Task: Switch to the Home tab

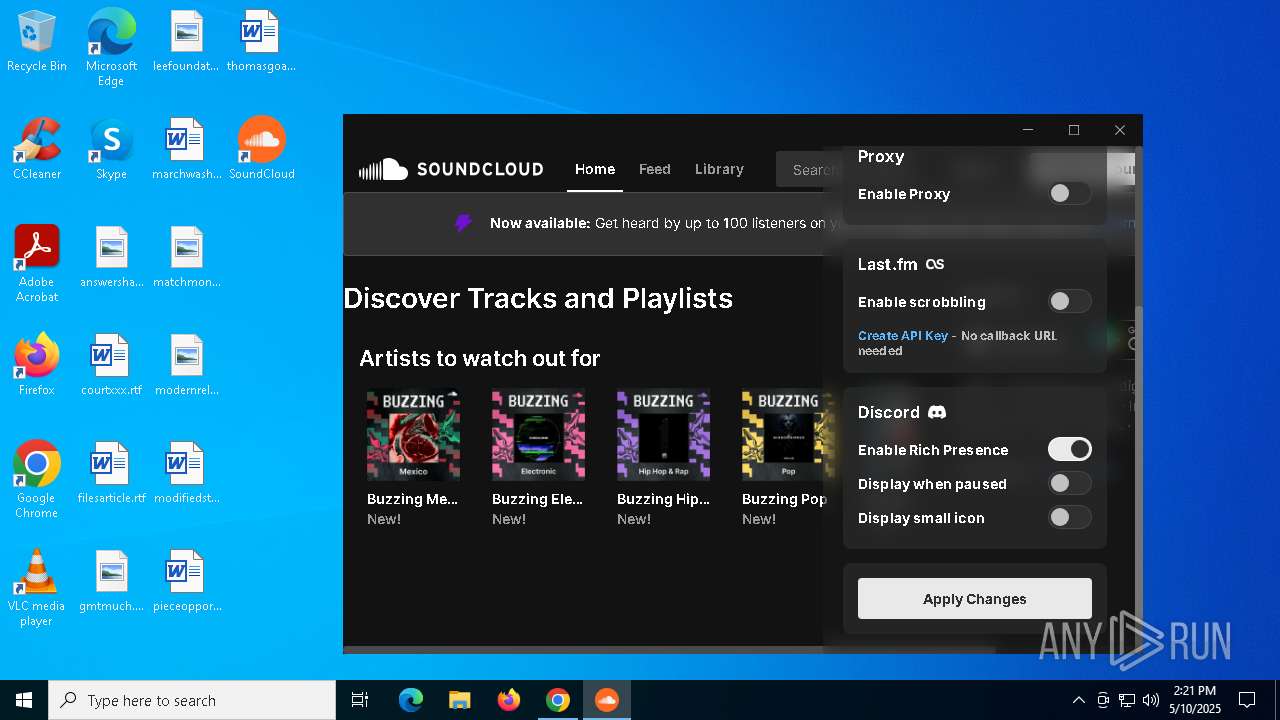Action: pyautogui.click(x=595, y=169)
